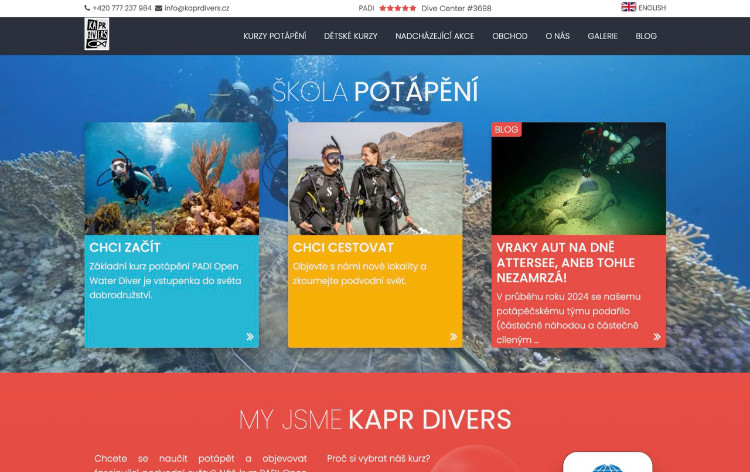This screenshot has width=750, height=472.
Task: Click the UK flag language icon
Action: [628, 7]
